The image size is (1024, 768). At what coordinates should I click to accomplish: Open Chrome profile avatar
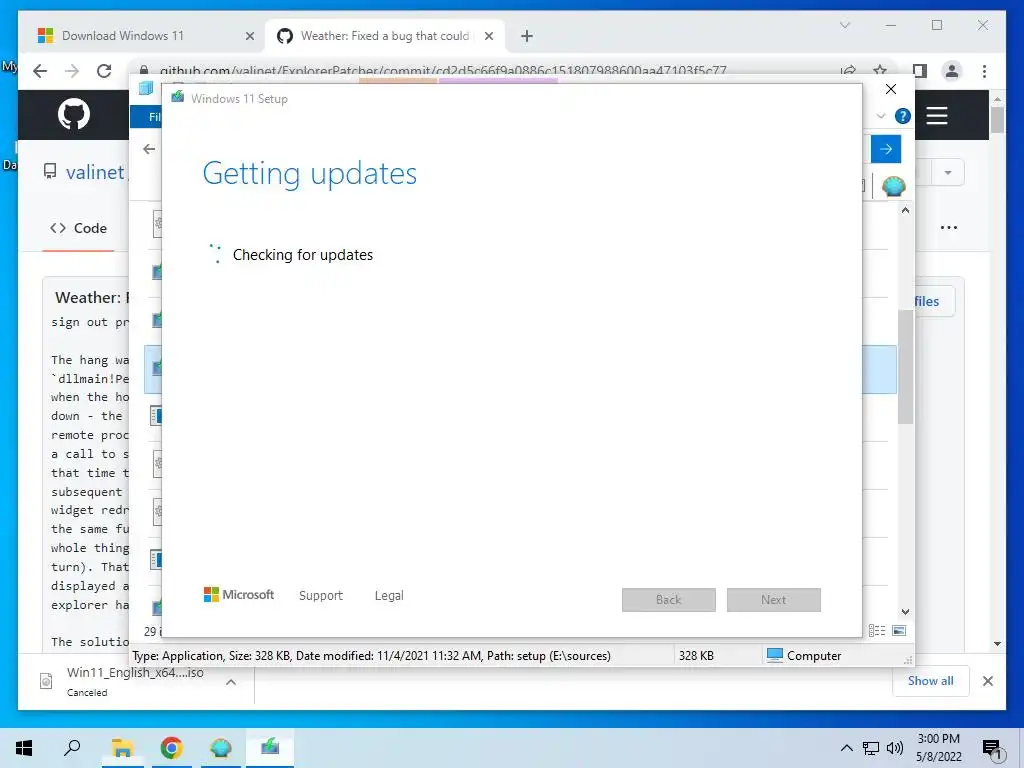point(952,71)
